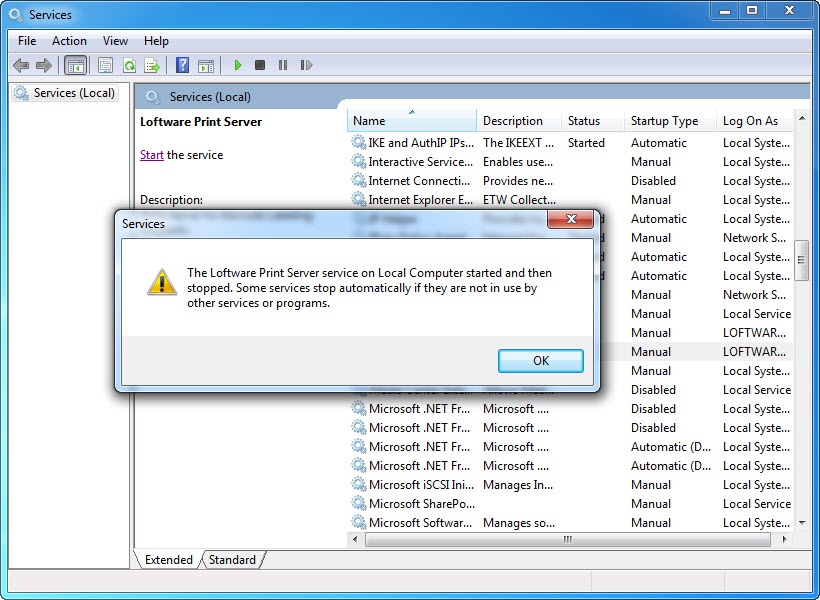
Task: Click the Export List toolbar icon
Action: click(152, 65)
